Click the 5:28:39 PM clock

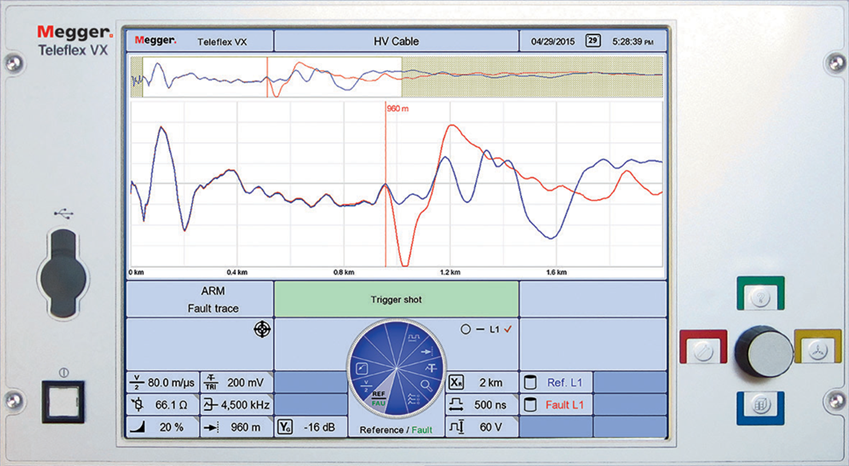pyautogui.click(x=632, y=41)
